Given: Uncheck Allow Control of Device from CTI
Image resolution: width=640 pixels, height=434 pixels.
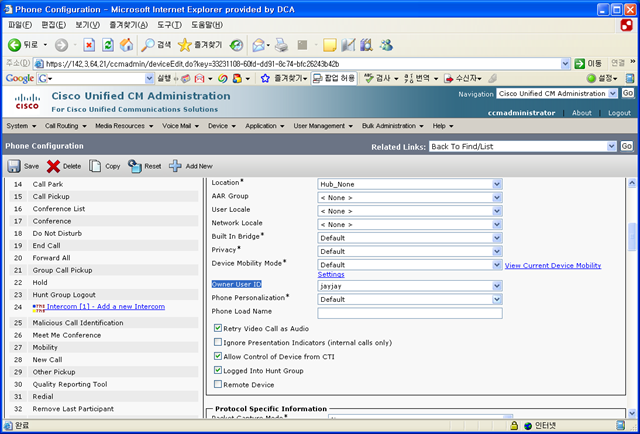Looking at the screenshot, I should click(x=218, y=356).
